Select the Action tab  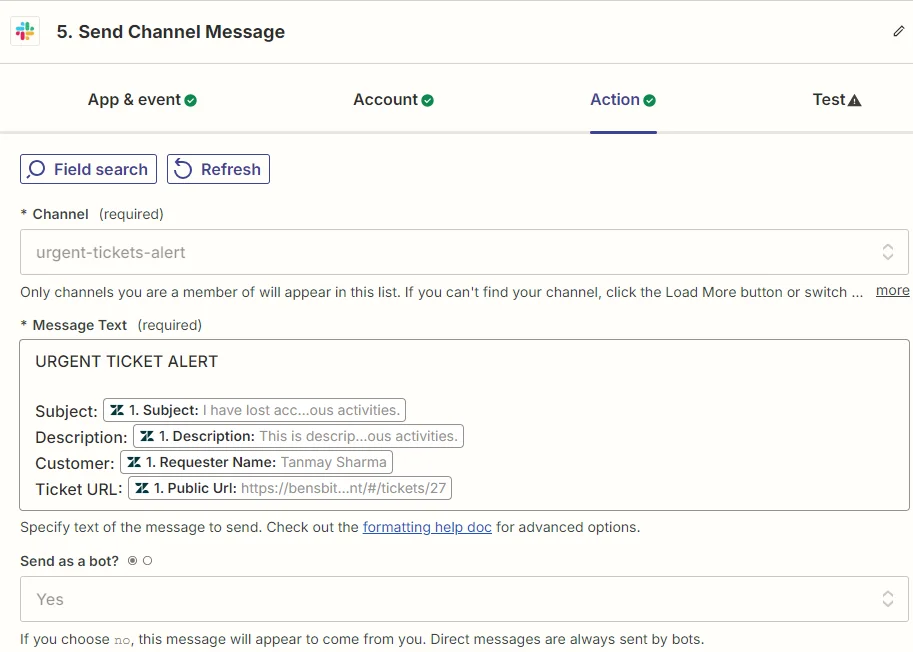tap(623, 100)
